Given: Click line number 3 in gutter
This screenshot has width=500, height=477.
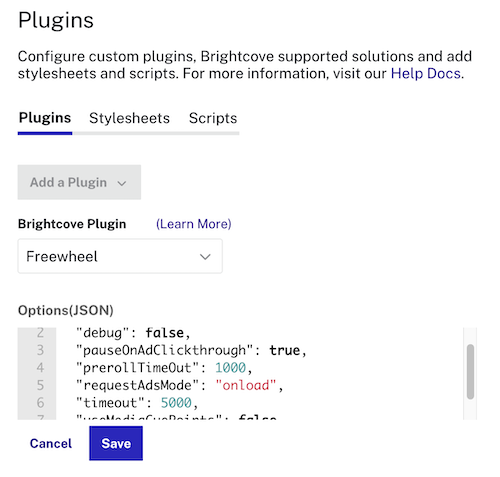Looking at the screenshot, I should point(40,350).
